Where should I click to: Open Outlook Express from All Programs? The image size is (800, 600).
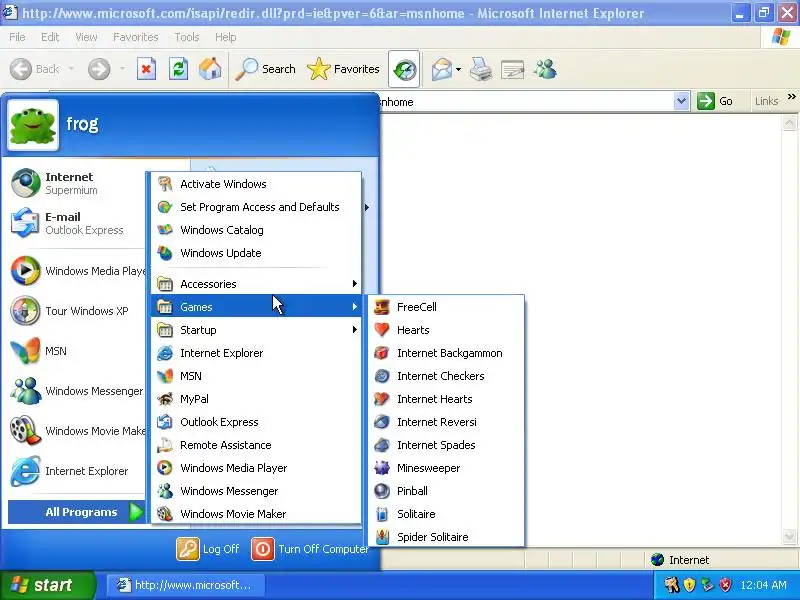pyautogui.click(x=256, y=421)
